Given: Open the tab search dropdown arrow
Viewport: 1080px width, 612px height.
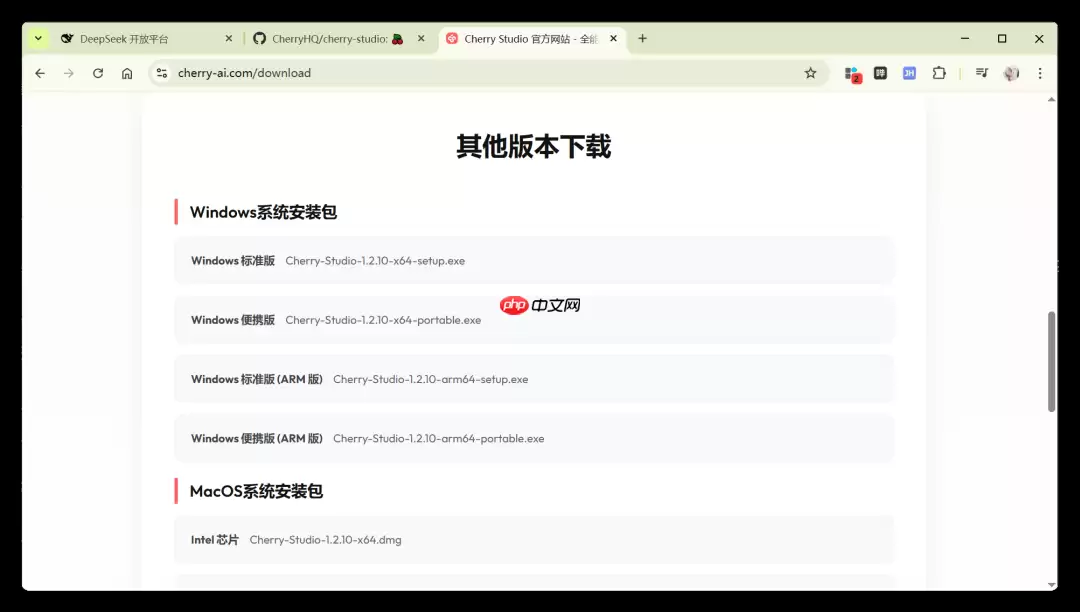Looking at the screenshot, I should coord(37,38).
